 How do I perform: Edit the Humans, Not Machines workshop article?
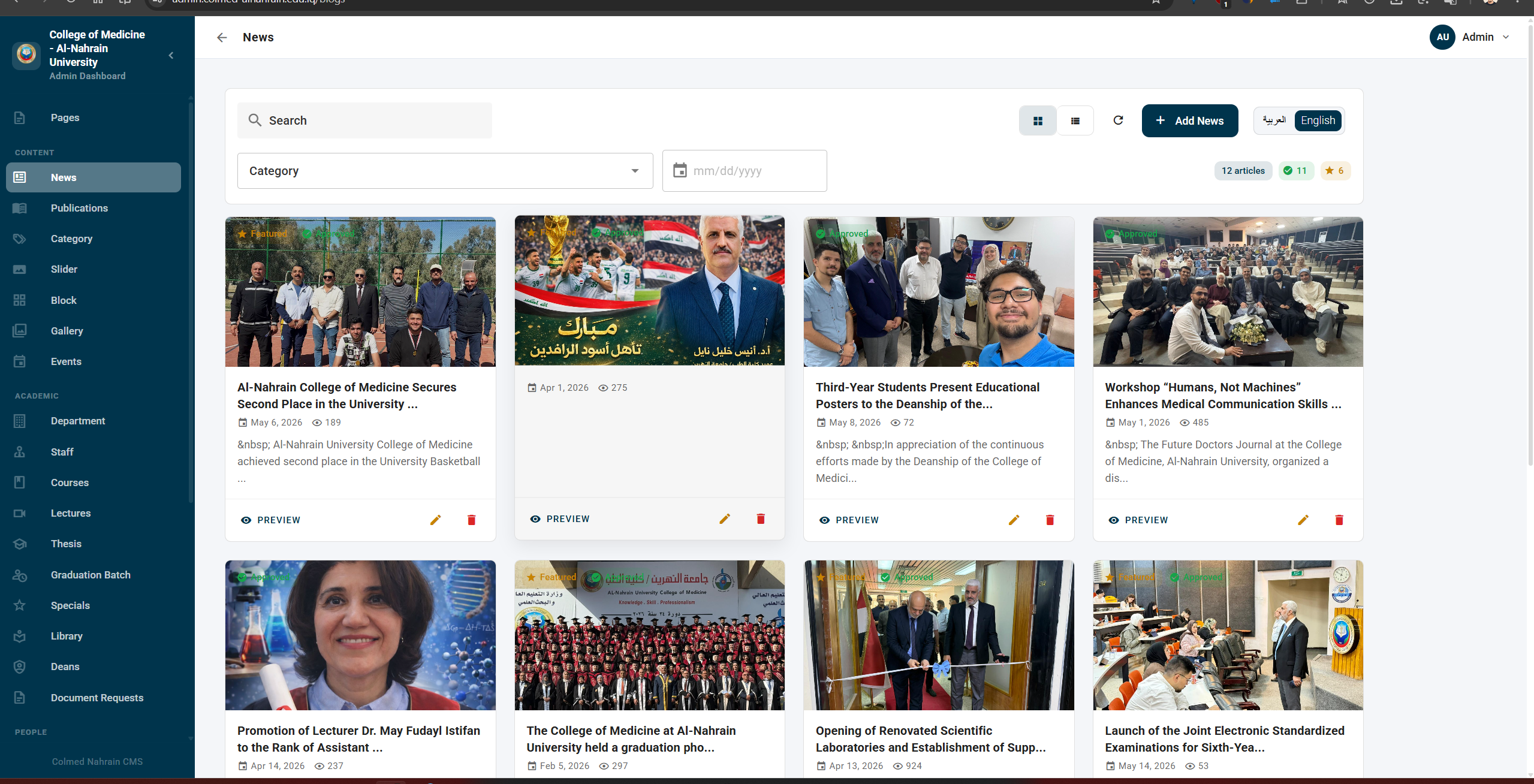[1303, 520]
